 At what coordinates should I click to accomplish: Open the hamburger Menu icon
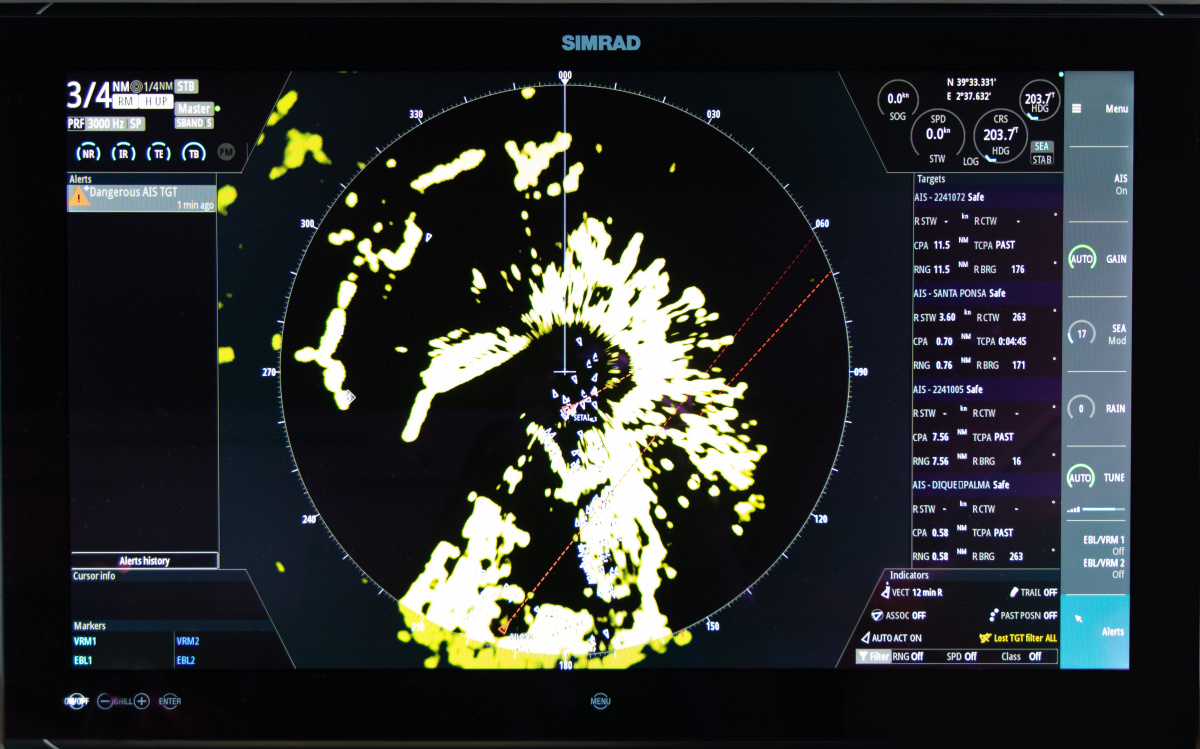click(x=1076, y=109)
